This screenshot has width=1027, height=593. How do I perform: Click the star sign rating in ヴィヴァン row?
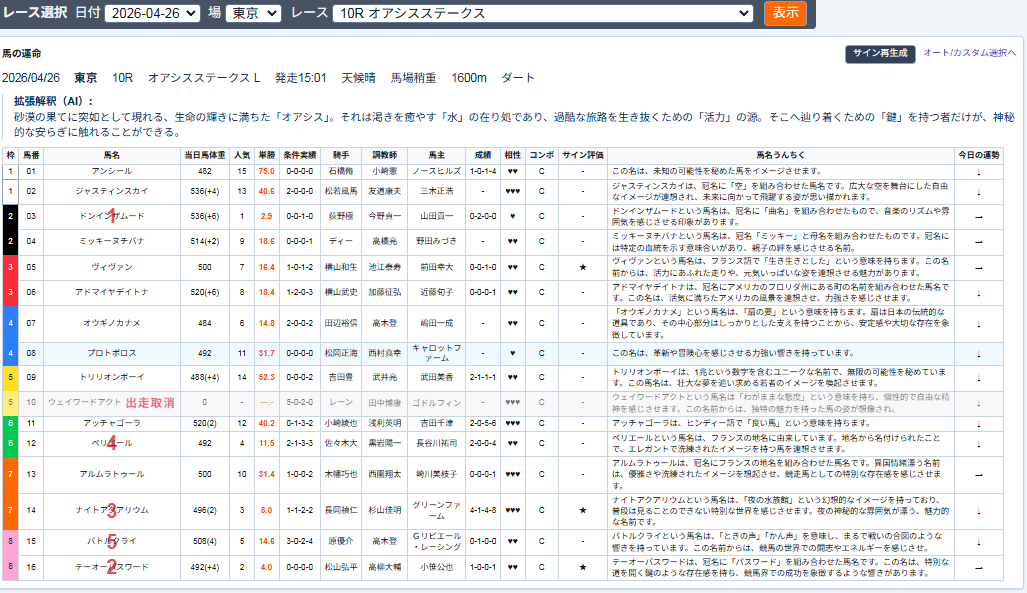click(582, 267)
